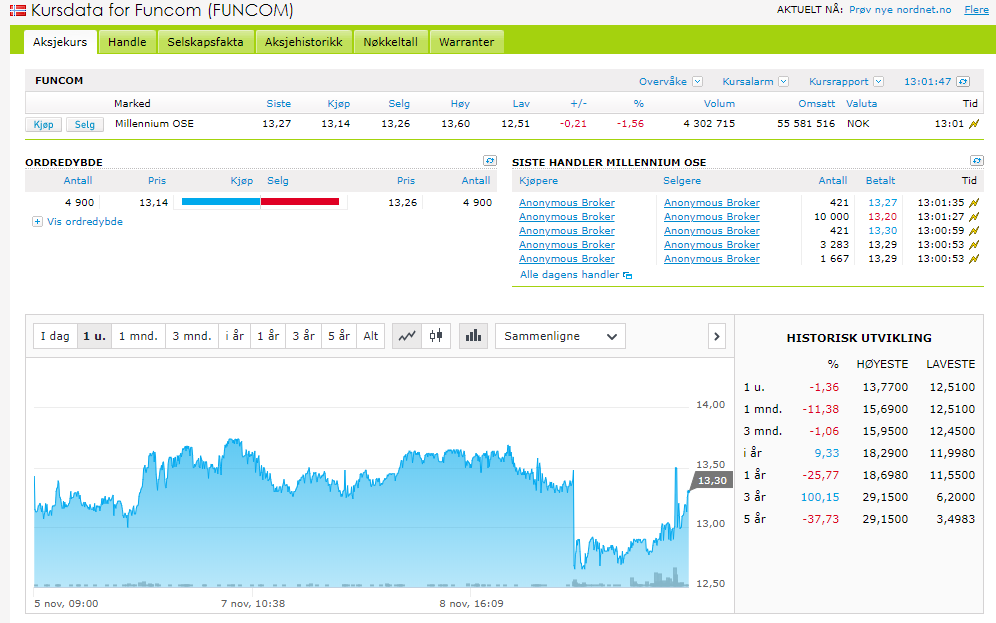
Task: Click the Volum column header
Action: coord(719,104)
